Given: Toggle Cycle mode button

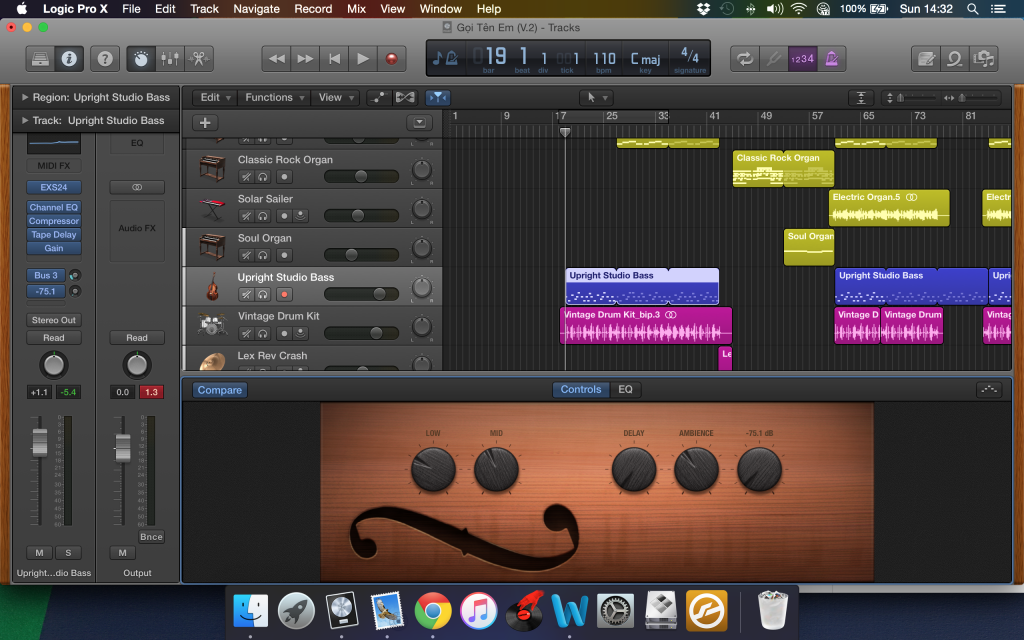Looking at the screenshot, I should point(744,59).
